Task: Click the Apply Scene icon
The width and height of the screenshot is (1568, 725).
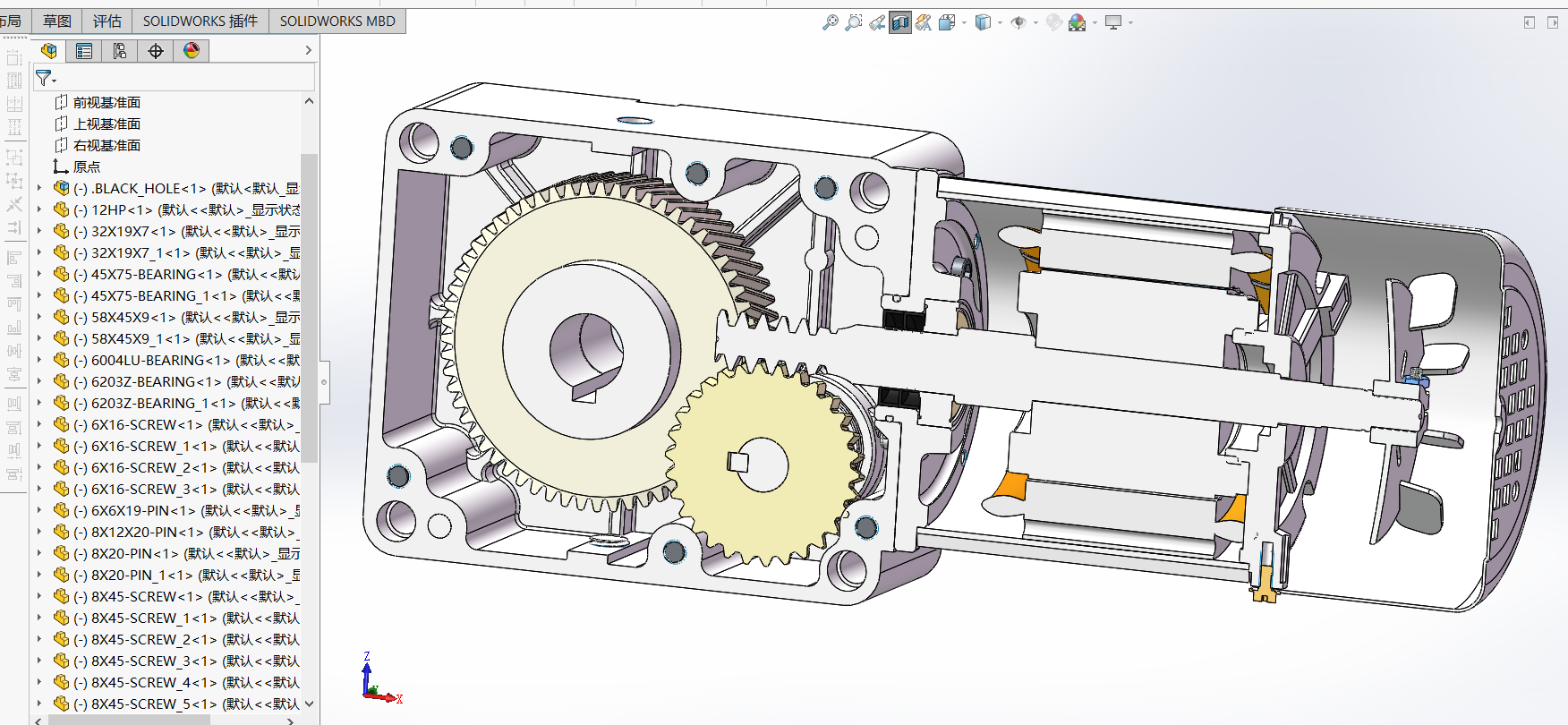Action: tap(1078, 22)
